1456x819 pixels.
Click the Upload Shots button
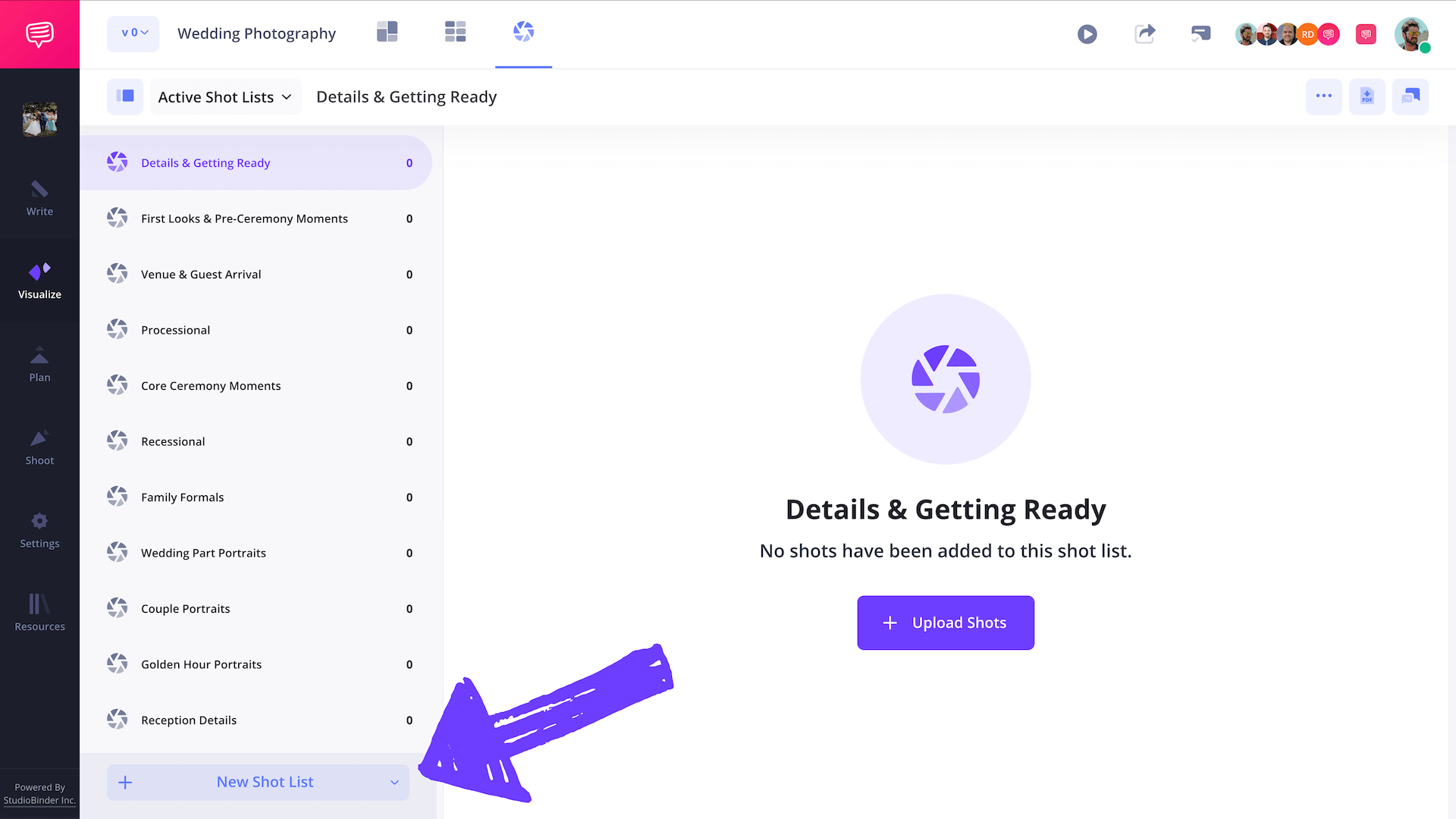pos(945,623)
